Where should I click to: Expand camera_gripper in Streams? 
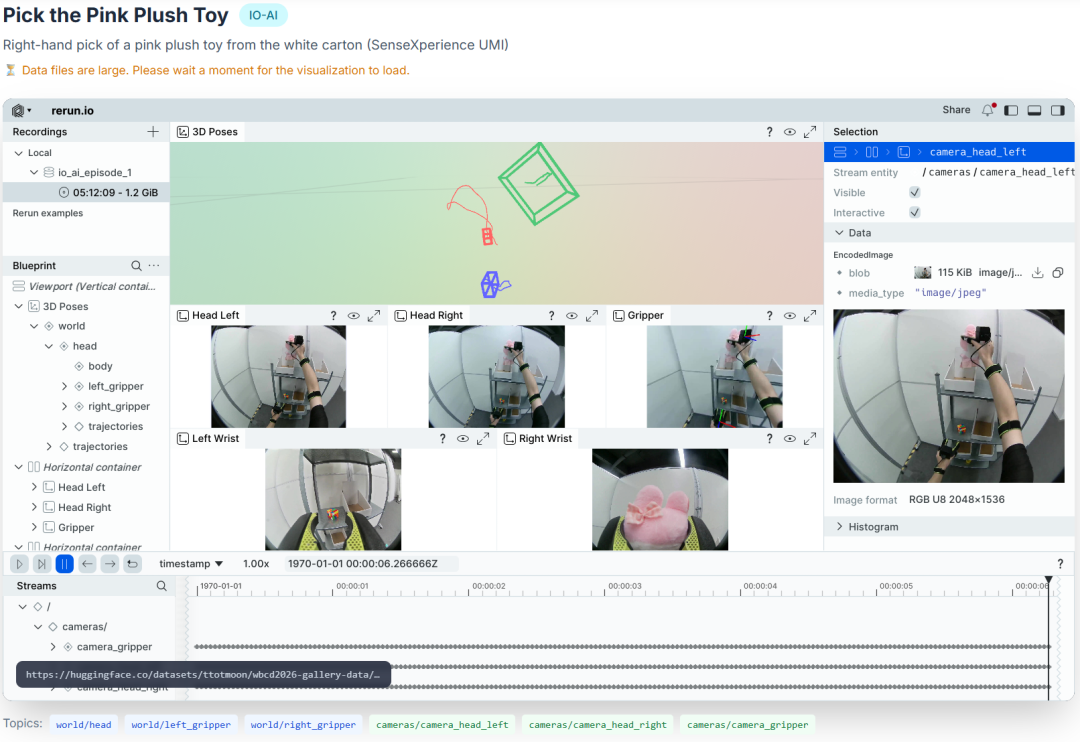point(53,647)
